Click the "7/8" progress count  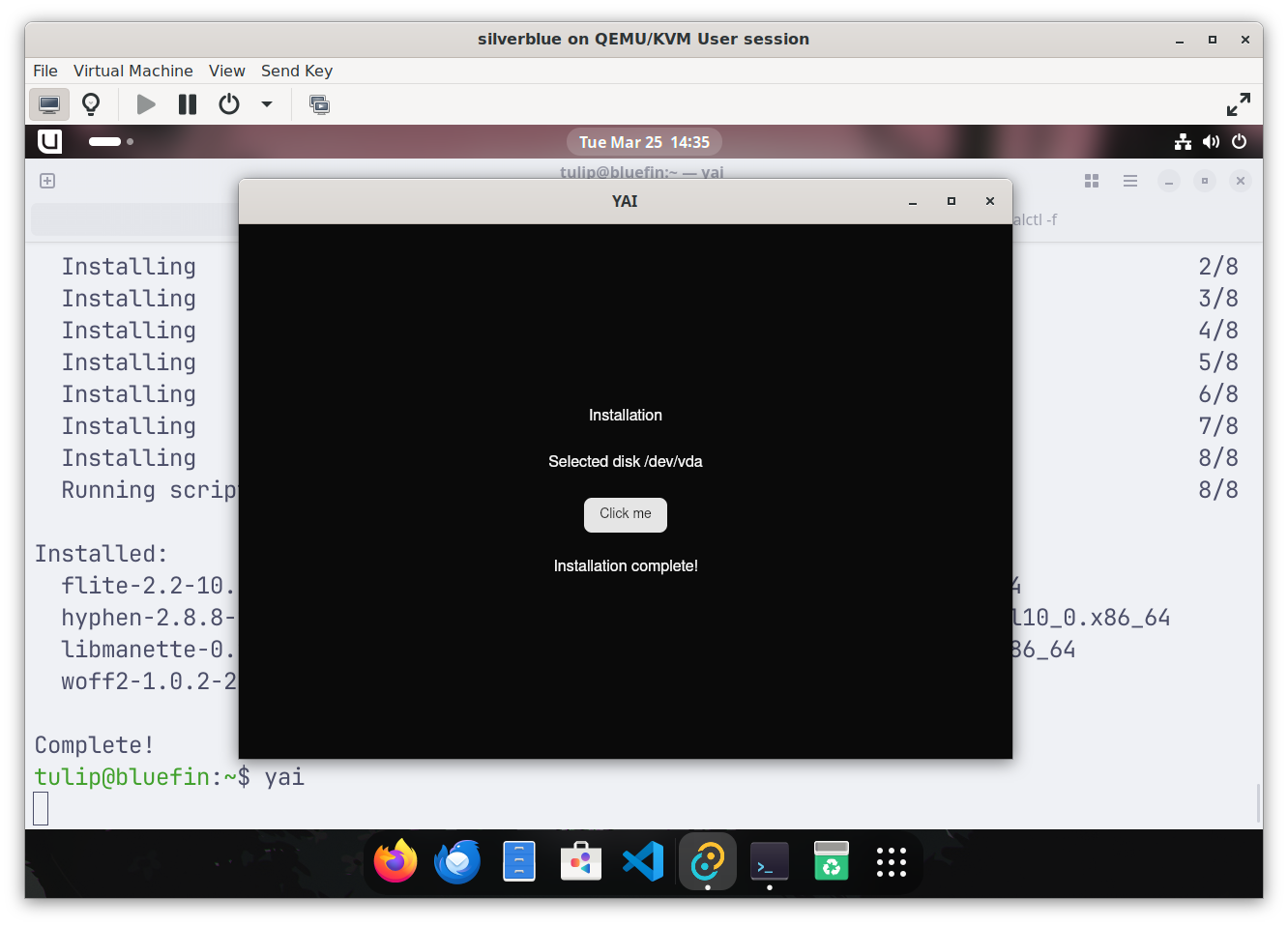[x=1218, y=426]
